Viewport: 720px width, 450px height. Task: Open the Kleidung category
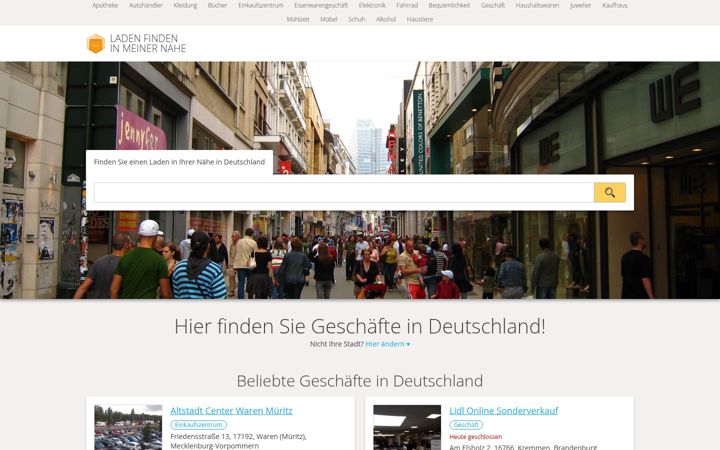(x=185, y=6)
